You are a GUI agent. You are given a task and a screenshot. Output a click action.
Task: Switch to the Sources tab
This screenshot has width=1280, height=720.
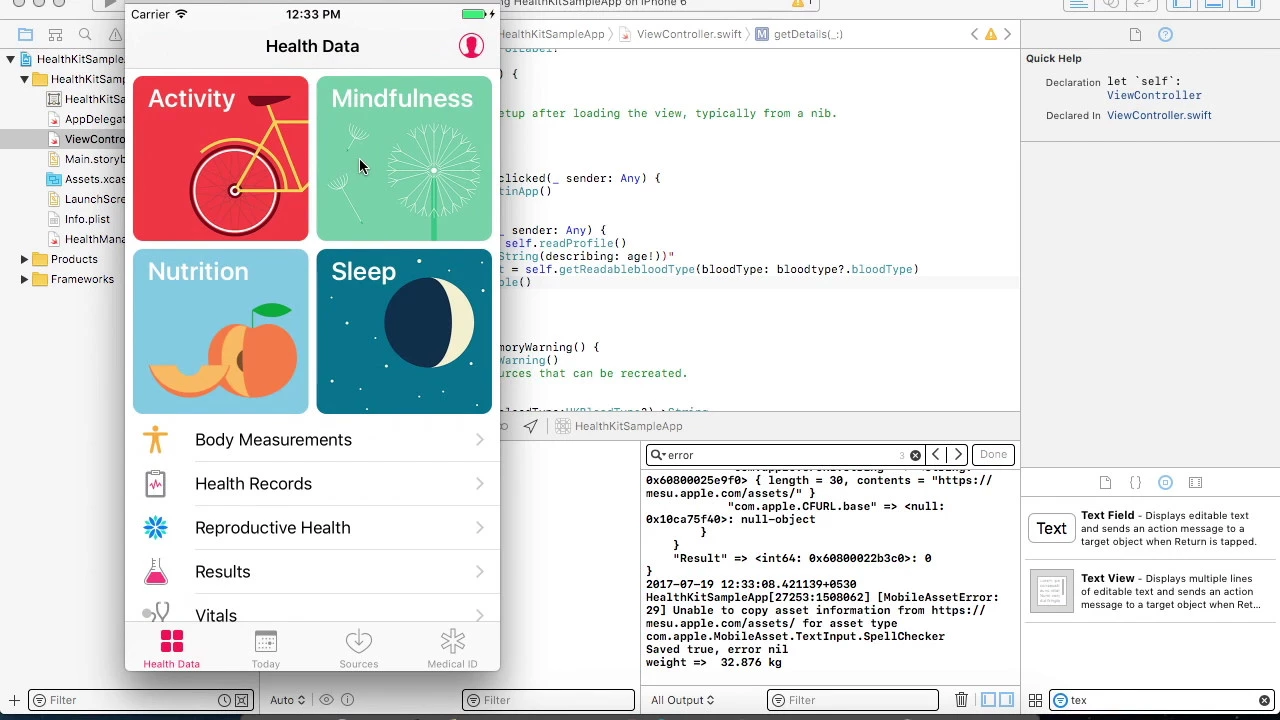pyautogui.click(x=358, y=649)
